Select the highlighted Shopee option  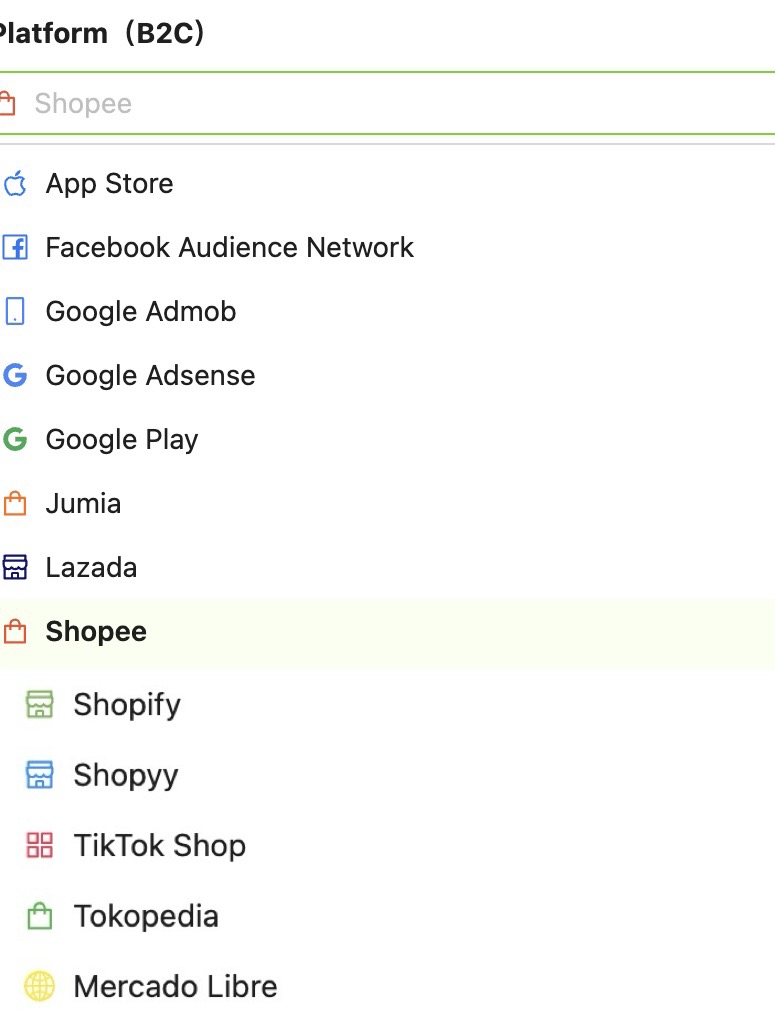(x=96, y=632)
